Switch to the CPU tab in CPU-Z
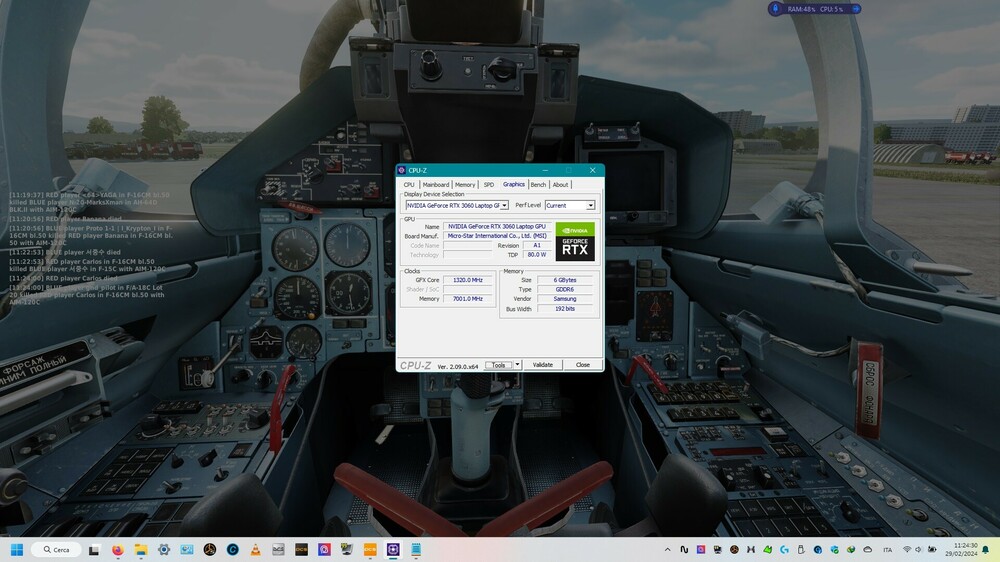Screen dimensions: 1000x562 pos(409,184)
